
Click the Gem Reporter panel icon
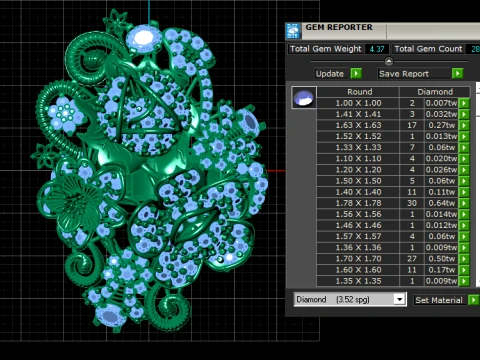click(x=293, y=31)
